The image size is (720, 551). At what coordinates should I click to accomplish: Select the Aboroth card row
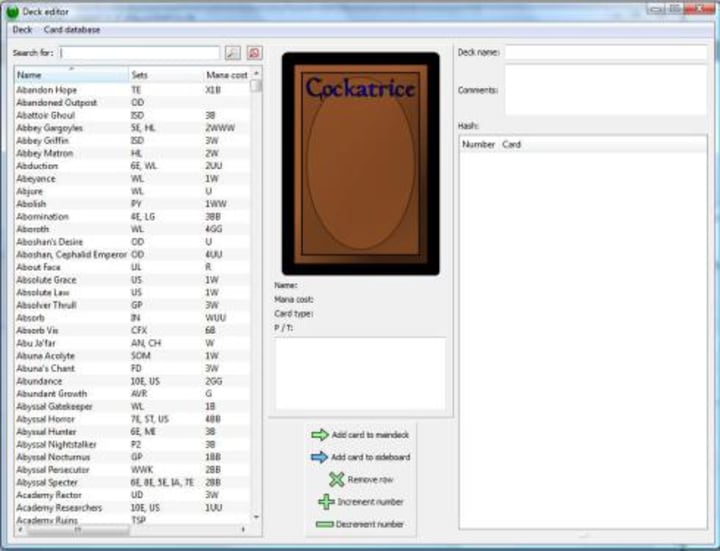133,229
